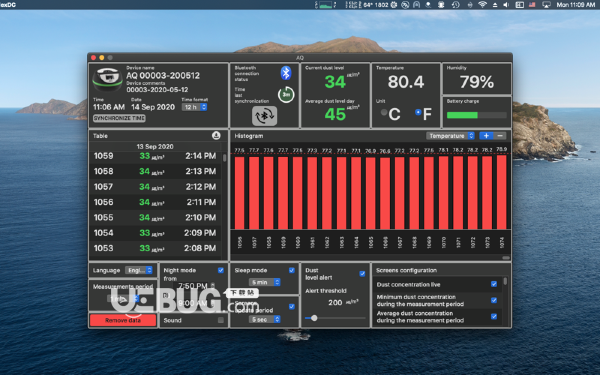Open the volume menu bar icon

(x=506, y=5)
